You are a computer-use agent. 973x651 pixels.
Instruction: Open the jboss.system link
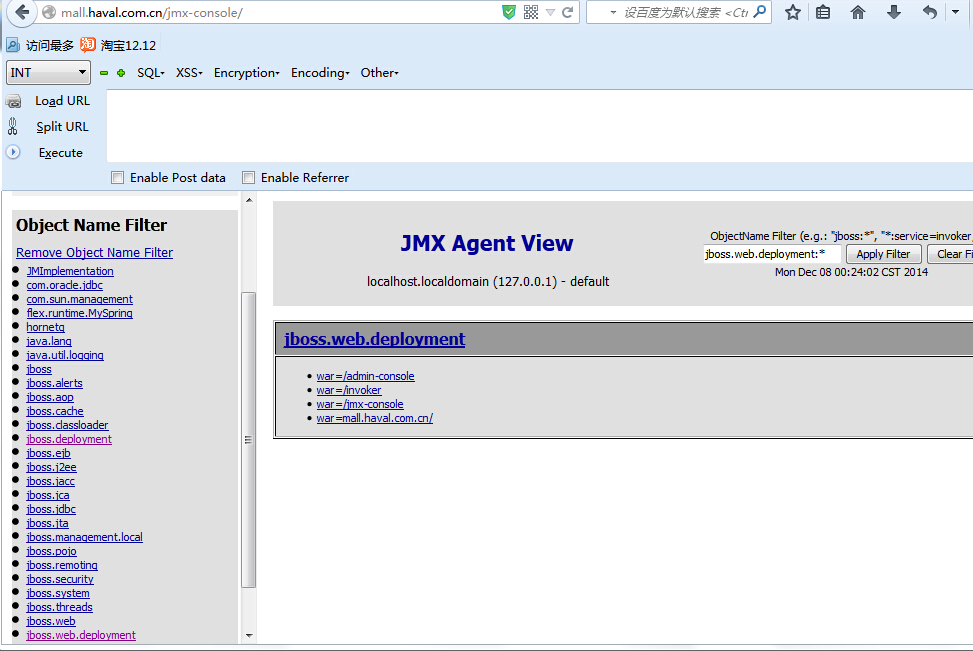[58, 593]
